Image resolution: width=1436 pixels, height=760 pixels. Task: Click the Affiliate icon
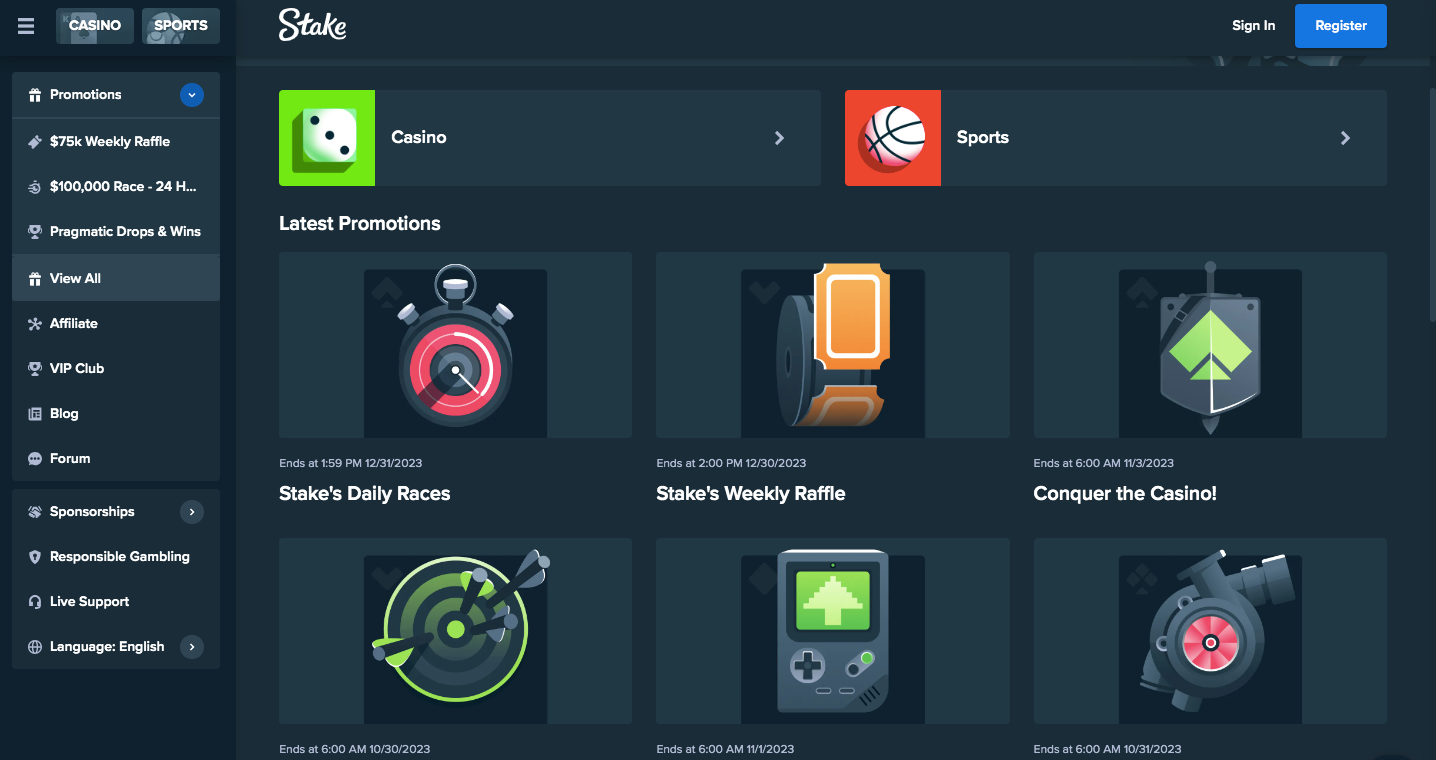coord(35,324)
